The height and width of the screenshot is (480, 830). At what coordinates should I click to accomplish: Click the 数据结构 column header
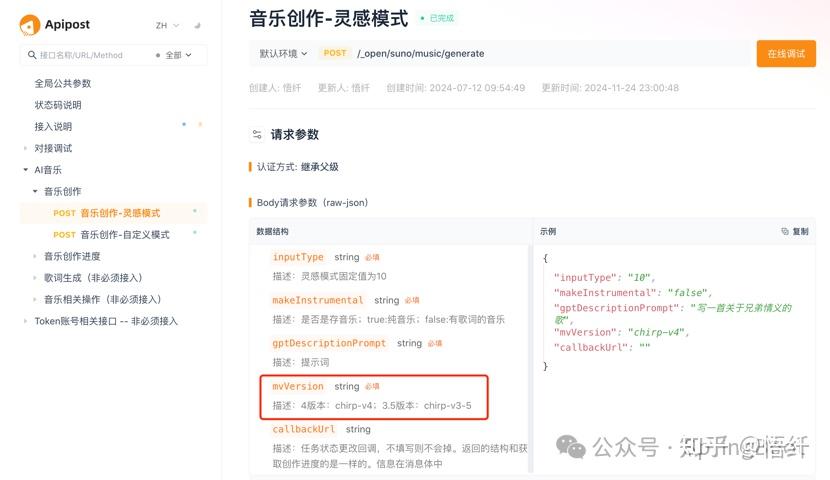(x=272, y=231)
